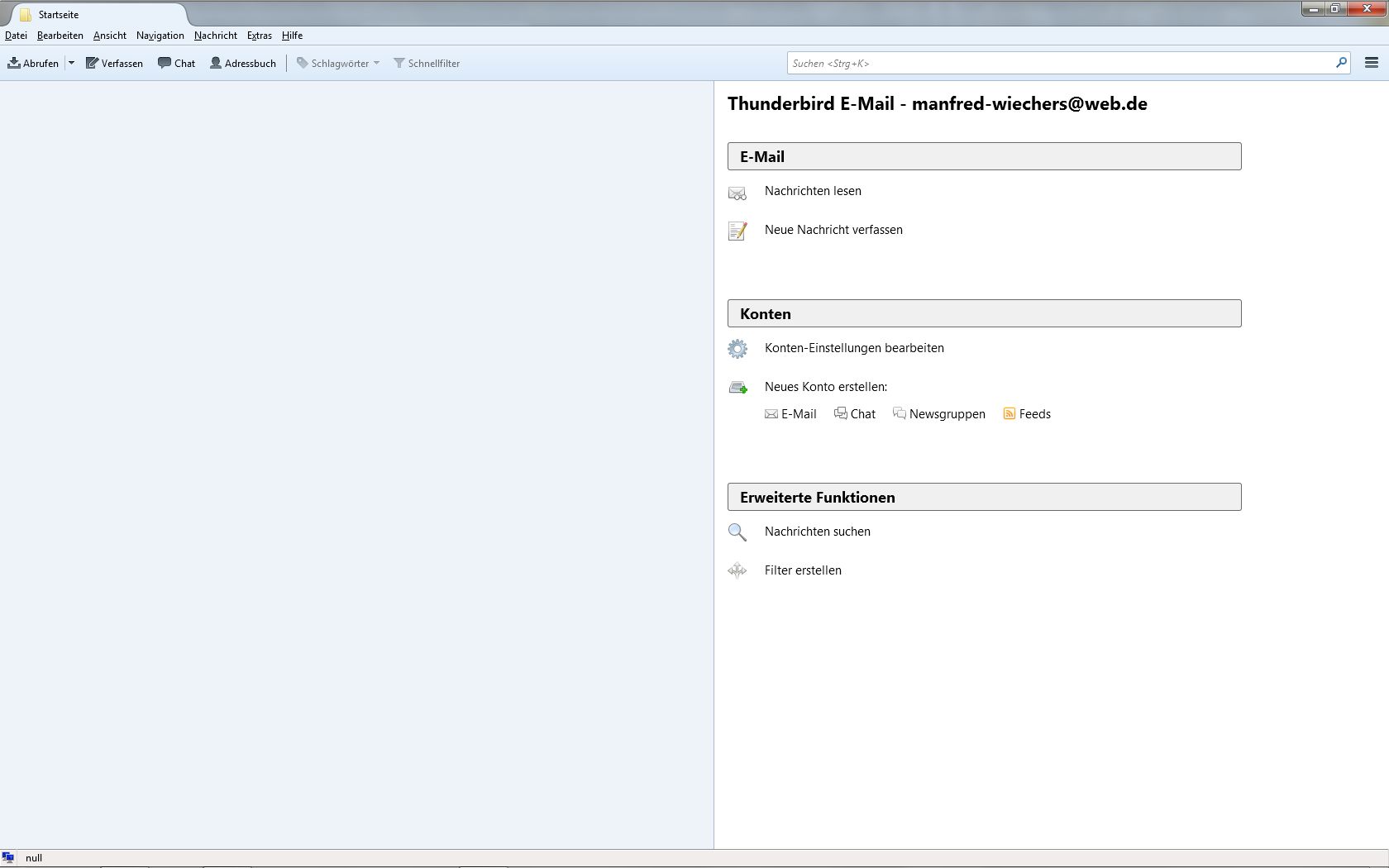
Task: Create a new Feeds account
Action: 1027,414
